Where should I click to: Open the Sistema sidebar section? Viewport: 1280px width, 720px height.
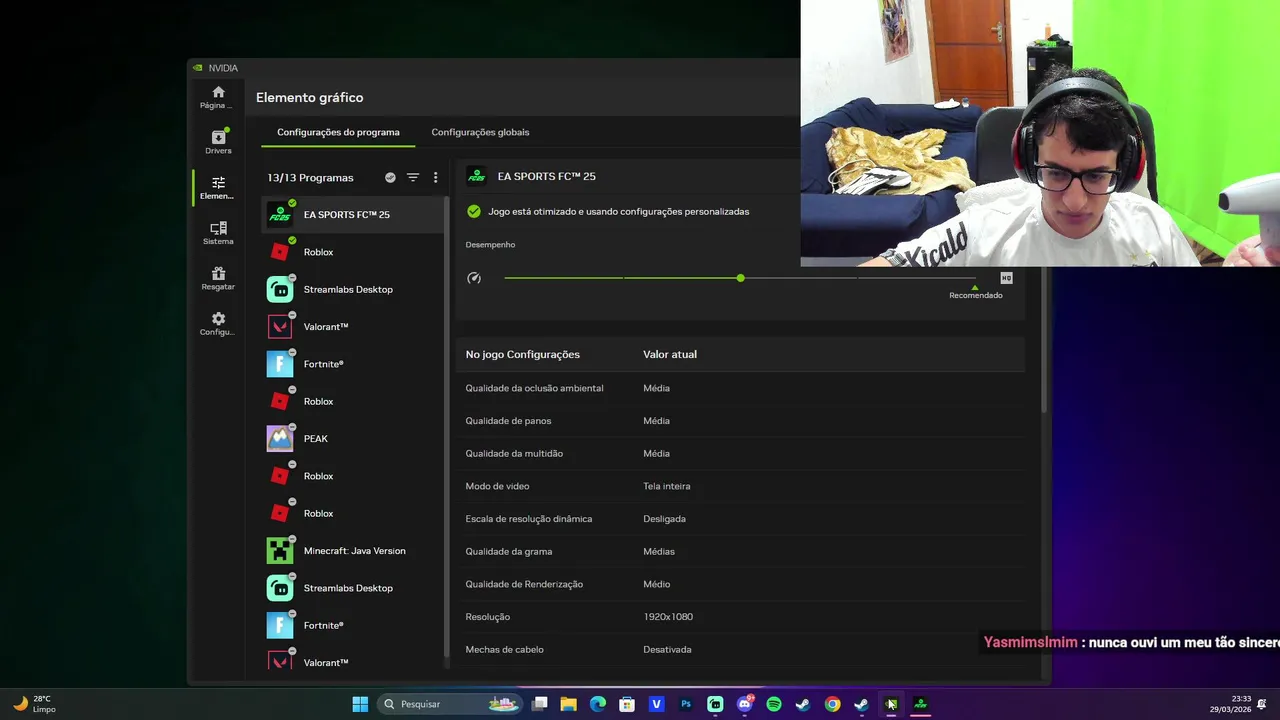(x=218, y=233)
